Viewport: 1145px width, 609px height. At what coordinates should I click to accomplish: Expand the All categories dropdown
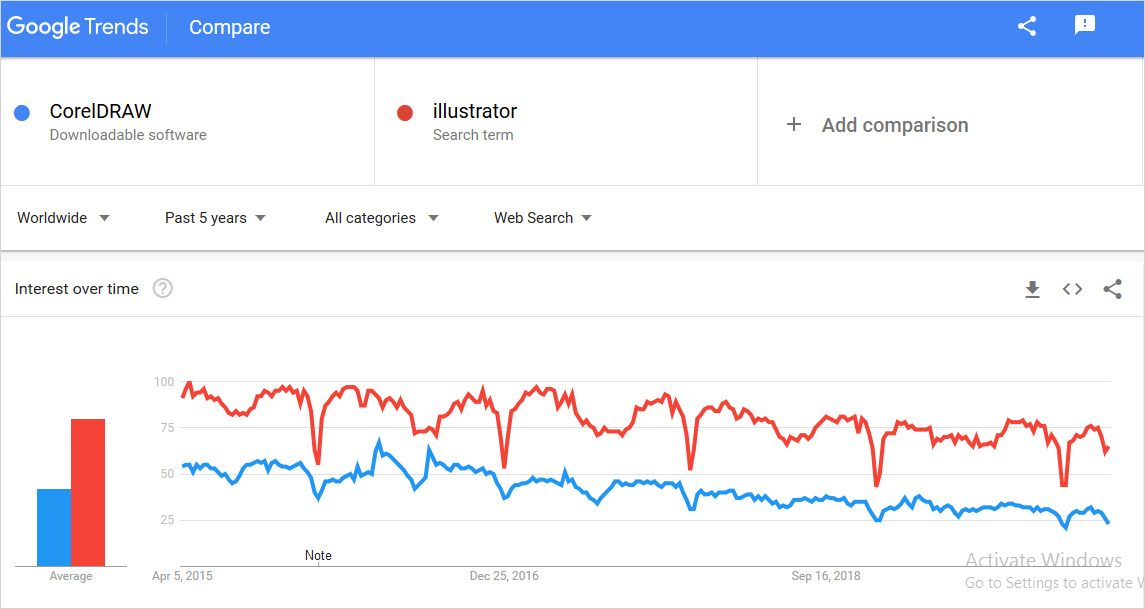click(x=381, y=218)
